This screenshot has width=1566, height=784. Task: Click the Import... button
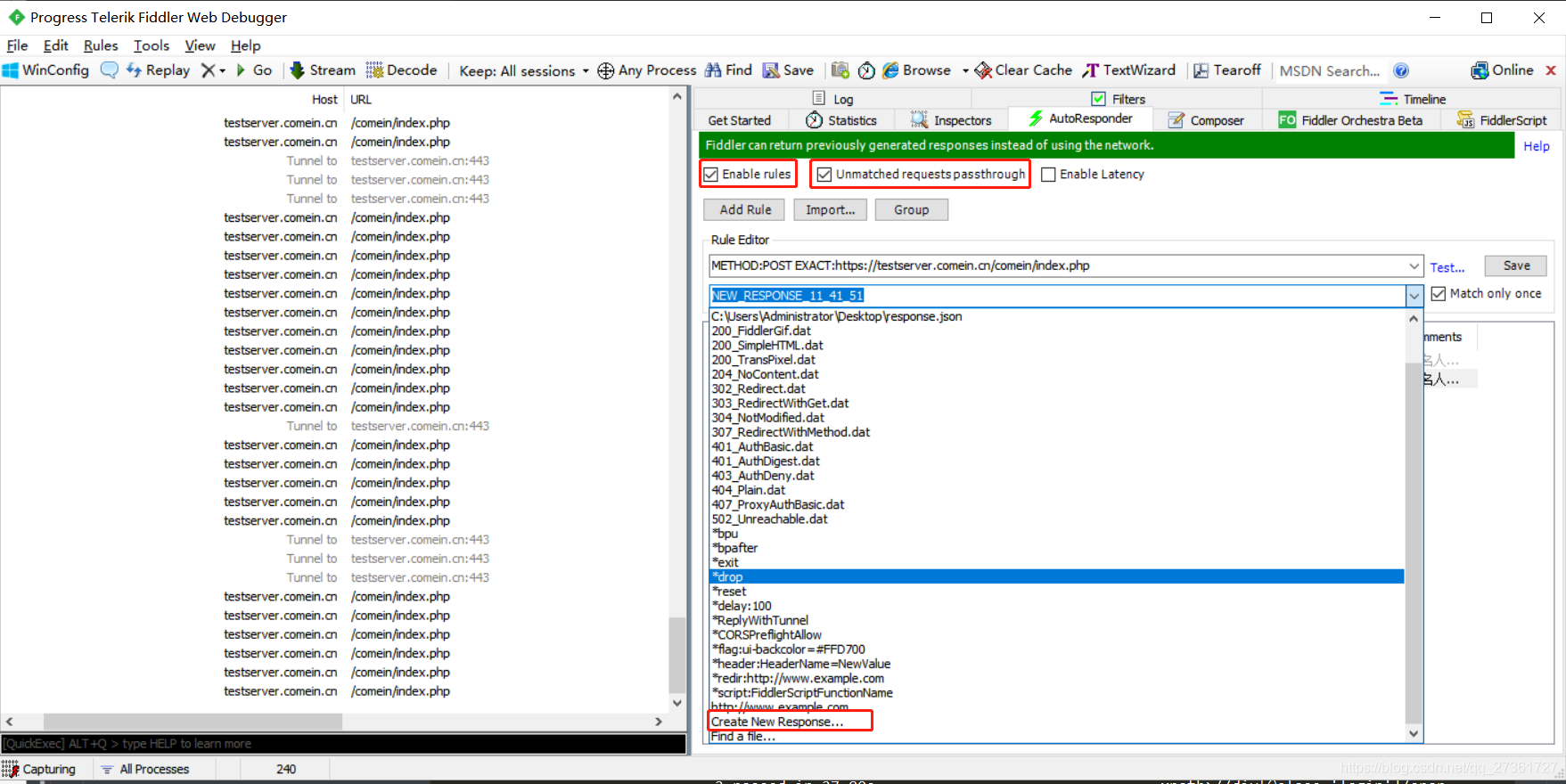pyautogui.click(x=830, y=209)
